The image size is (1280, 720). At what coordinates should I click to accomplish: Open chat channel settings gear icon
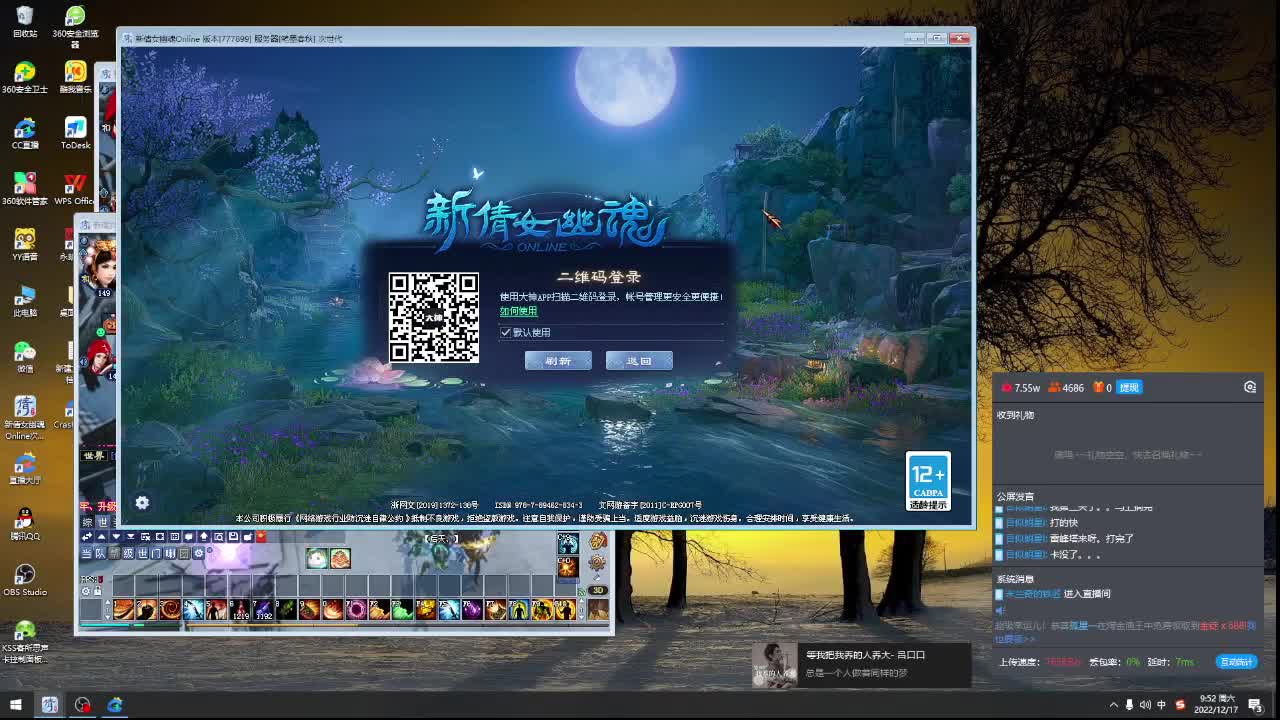[x=198, y=554]
